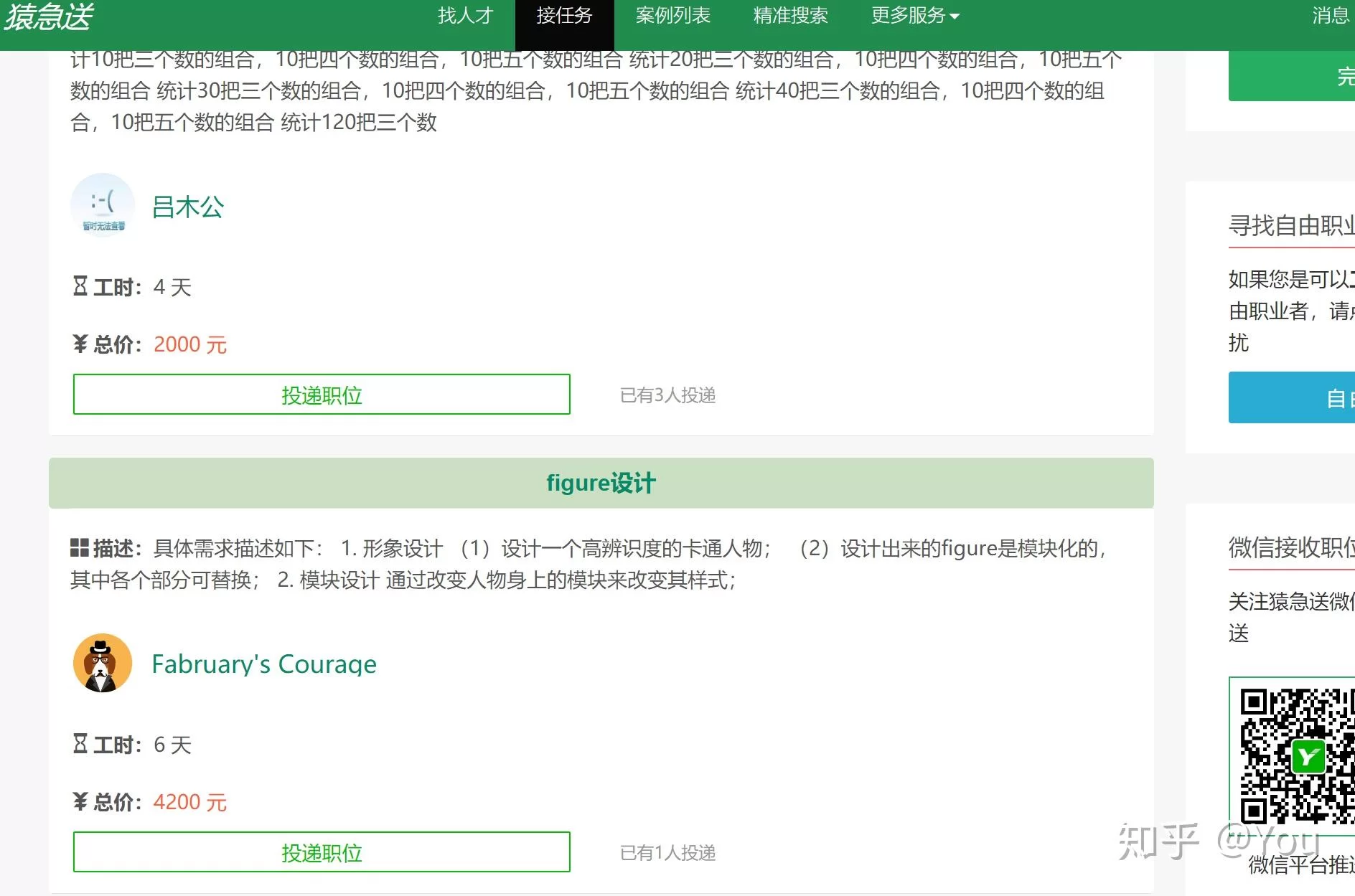Open the figure设计 task title
This screenshot has width=1355, height=896.
pos(601,483)
